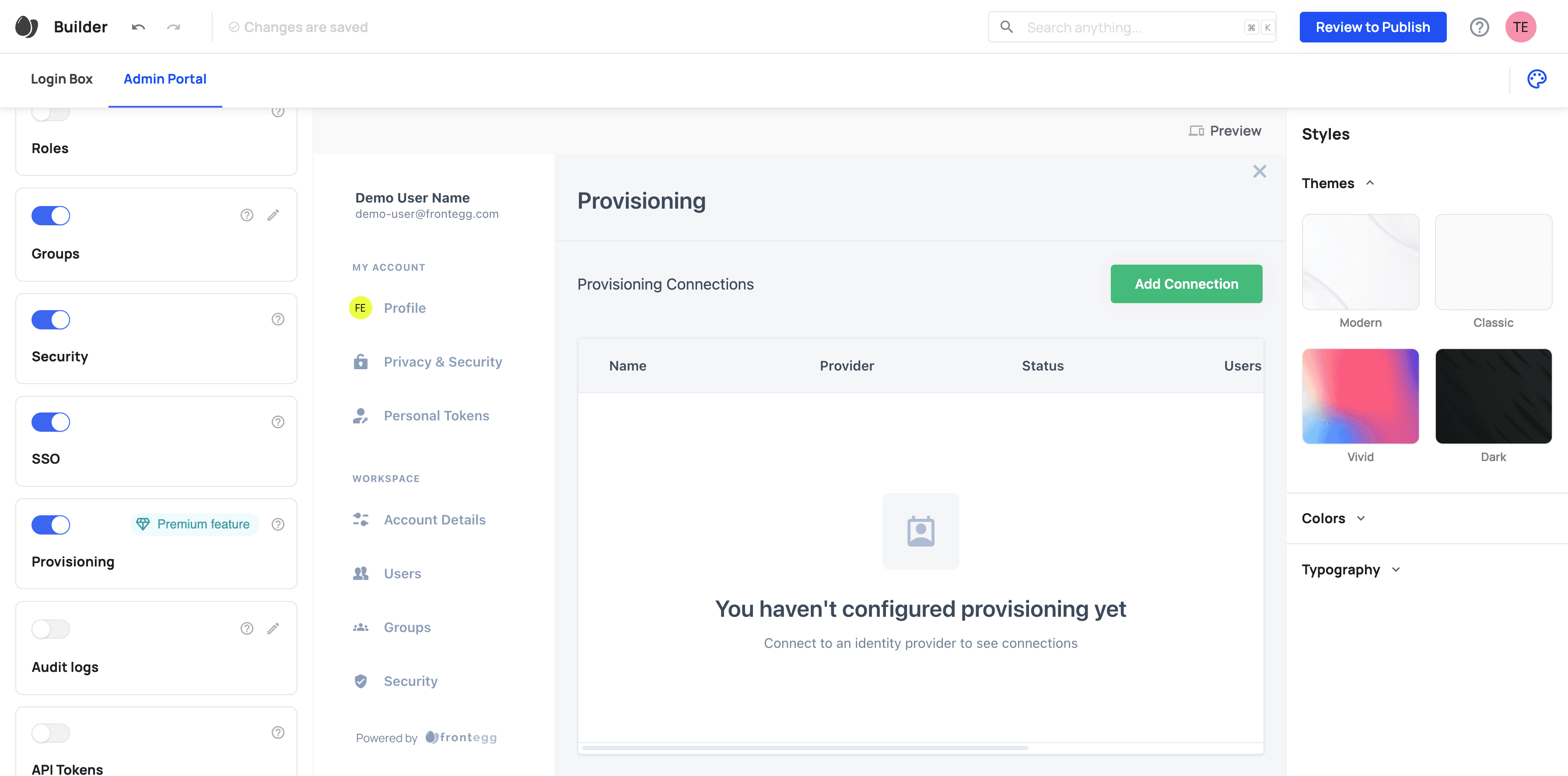Choose the Modern theme thumbnail
This screenshot has width=1568, height=776.
(x=1361, y=262)
